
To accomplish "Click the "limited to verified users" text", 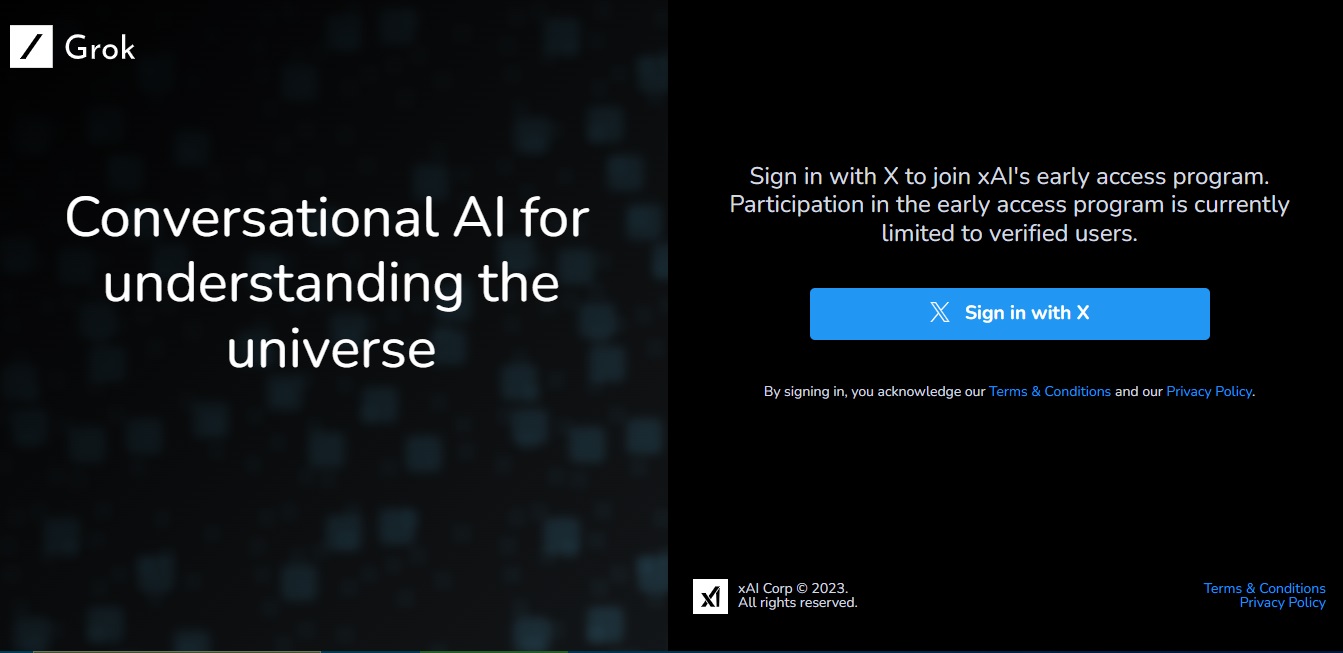I will [1009, 233].
